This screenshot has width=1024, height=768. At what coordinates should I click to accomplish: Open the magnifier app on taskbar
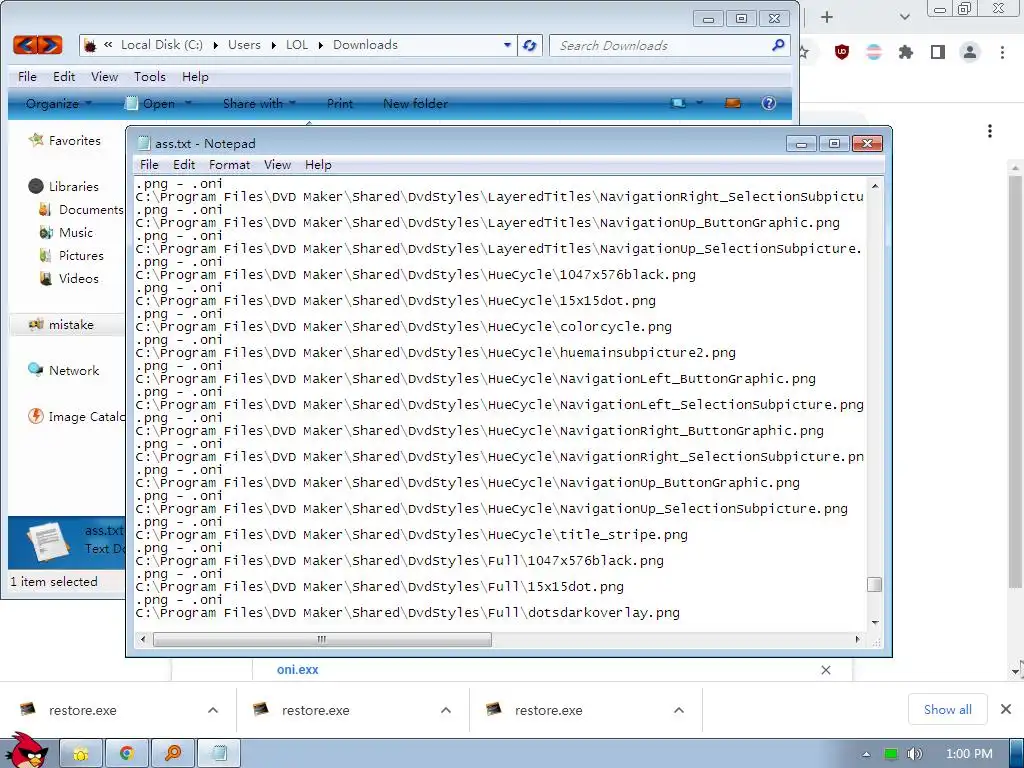pos(172,754)
